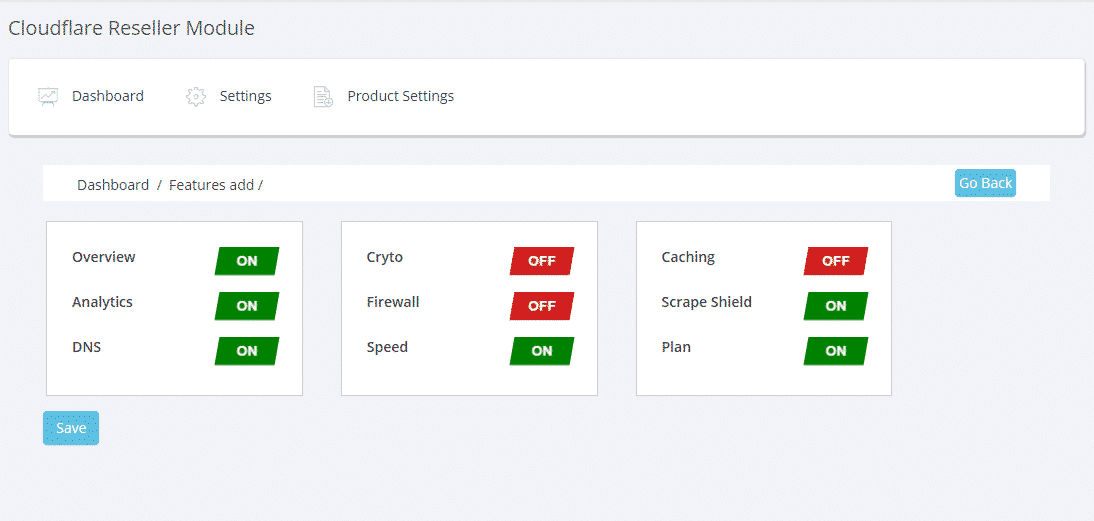Click the Features add breadcrumb
The width and height of the screenshot is (1094, 521).
[x=211, y=185]
